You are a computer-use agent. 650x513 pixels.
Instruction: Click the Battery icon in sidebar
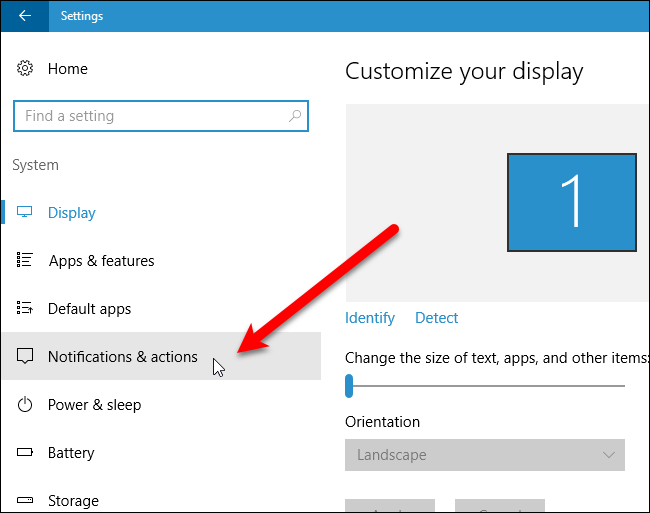[25, 452]
